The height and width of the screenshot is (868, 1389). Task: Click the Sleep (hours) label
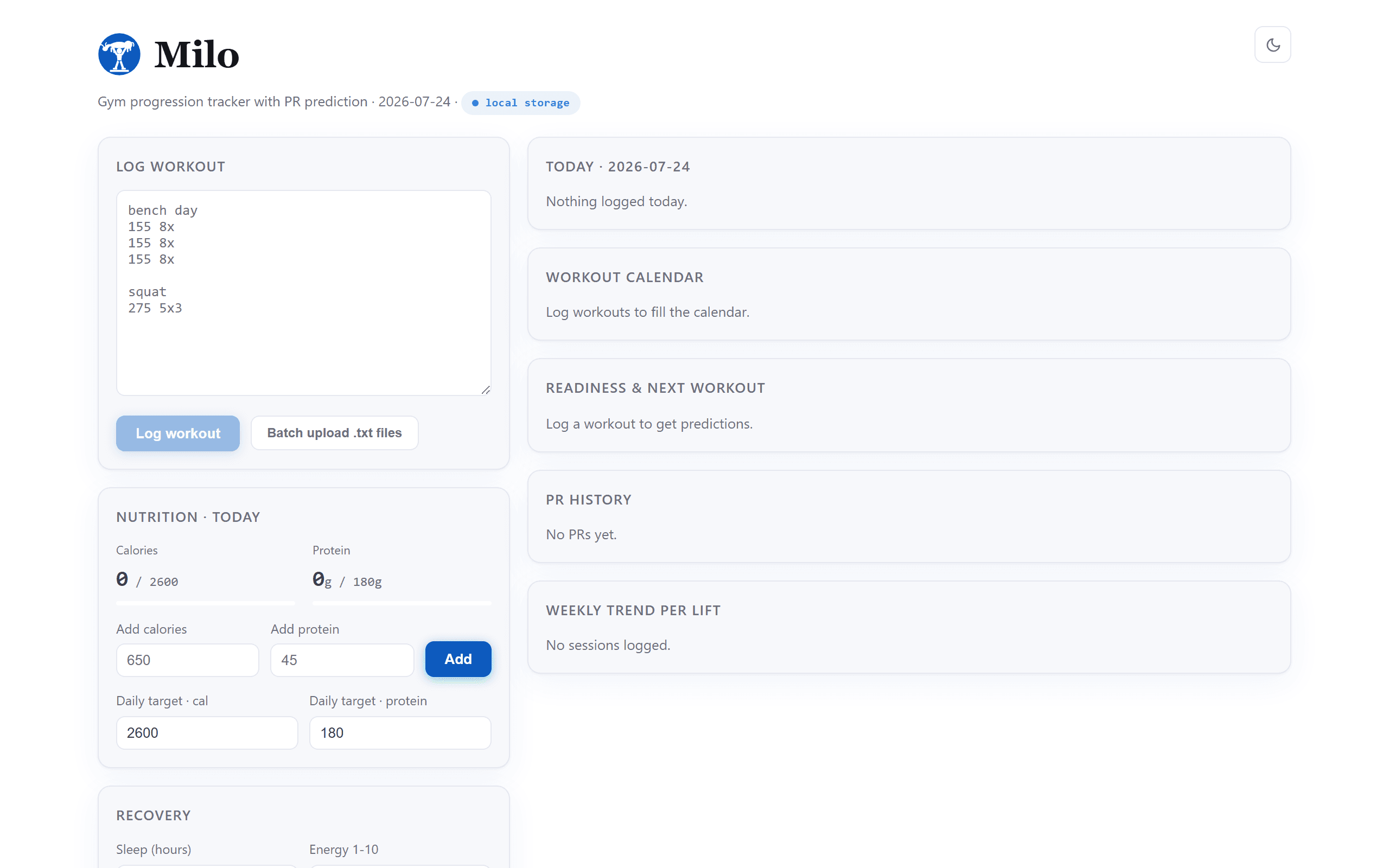coord(153,849)
